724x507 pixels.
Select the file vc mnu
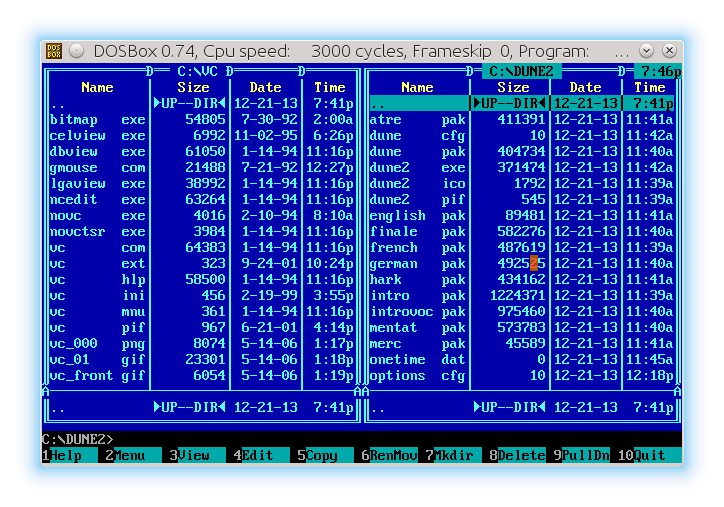[202, 312]
